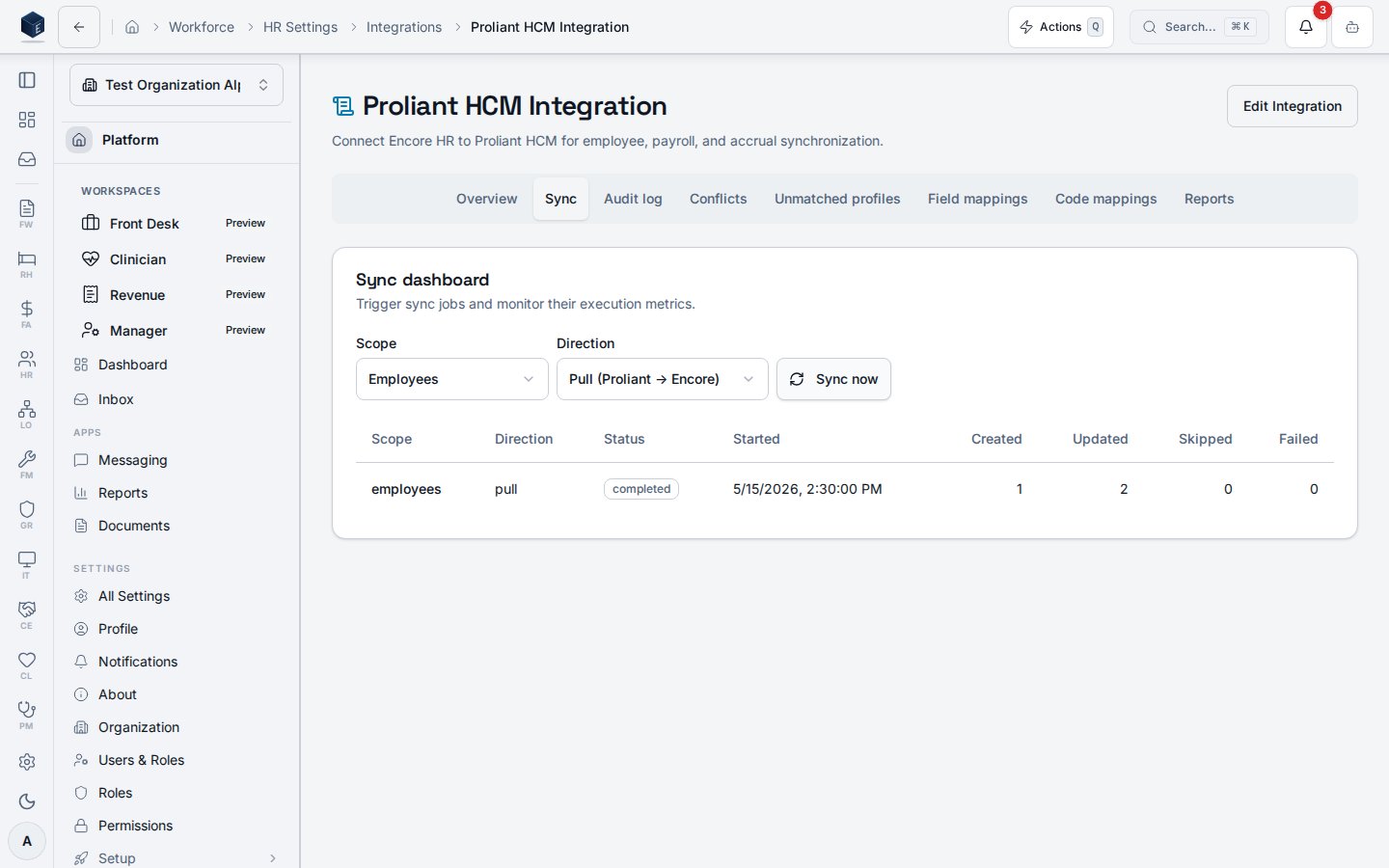Click the back arrow button
1389x868 pixels.
pyautogui.click(x=79, y=27)
